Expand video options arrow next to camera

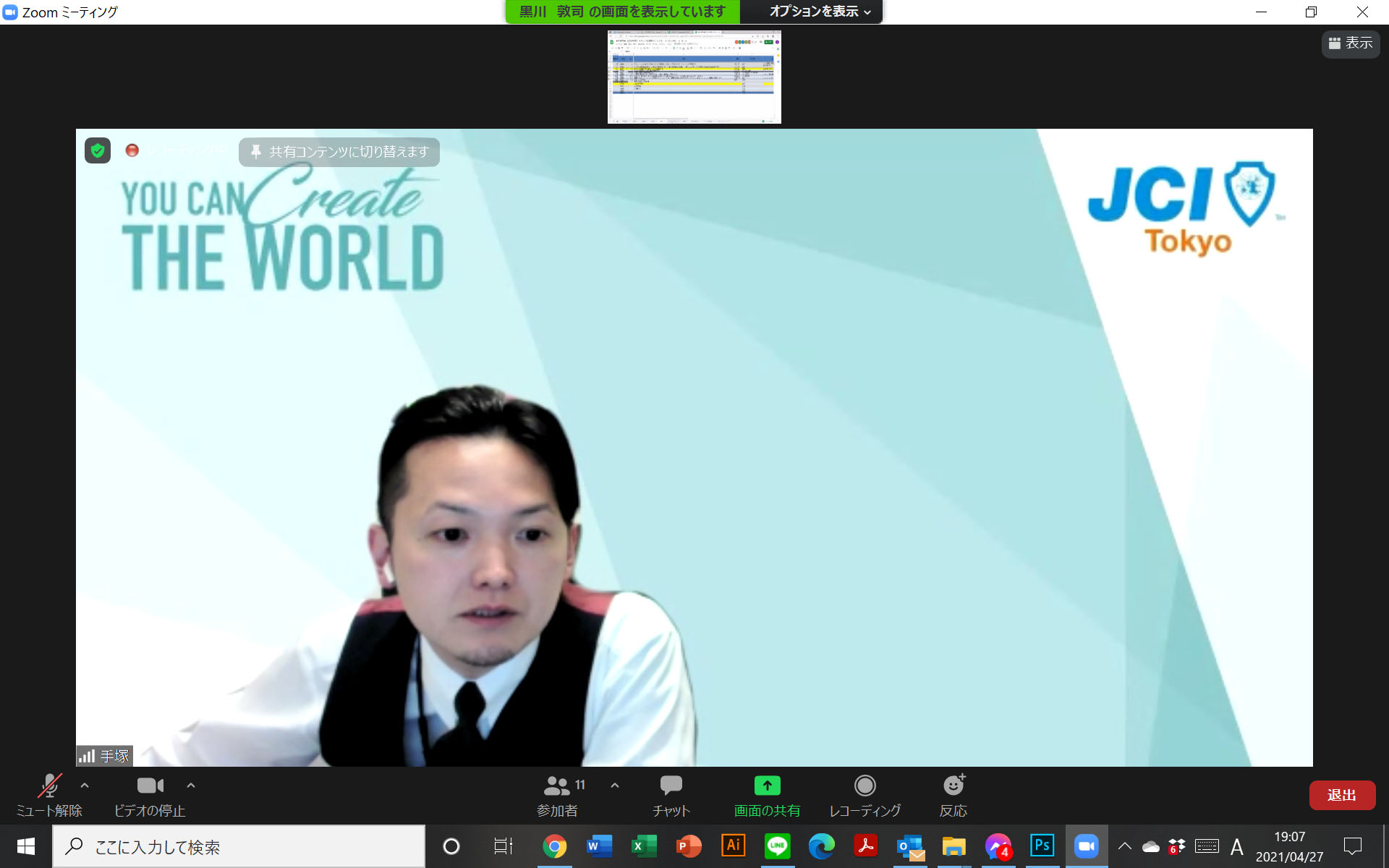click(191, 785)
